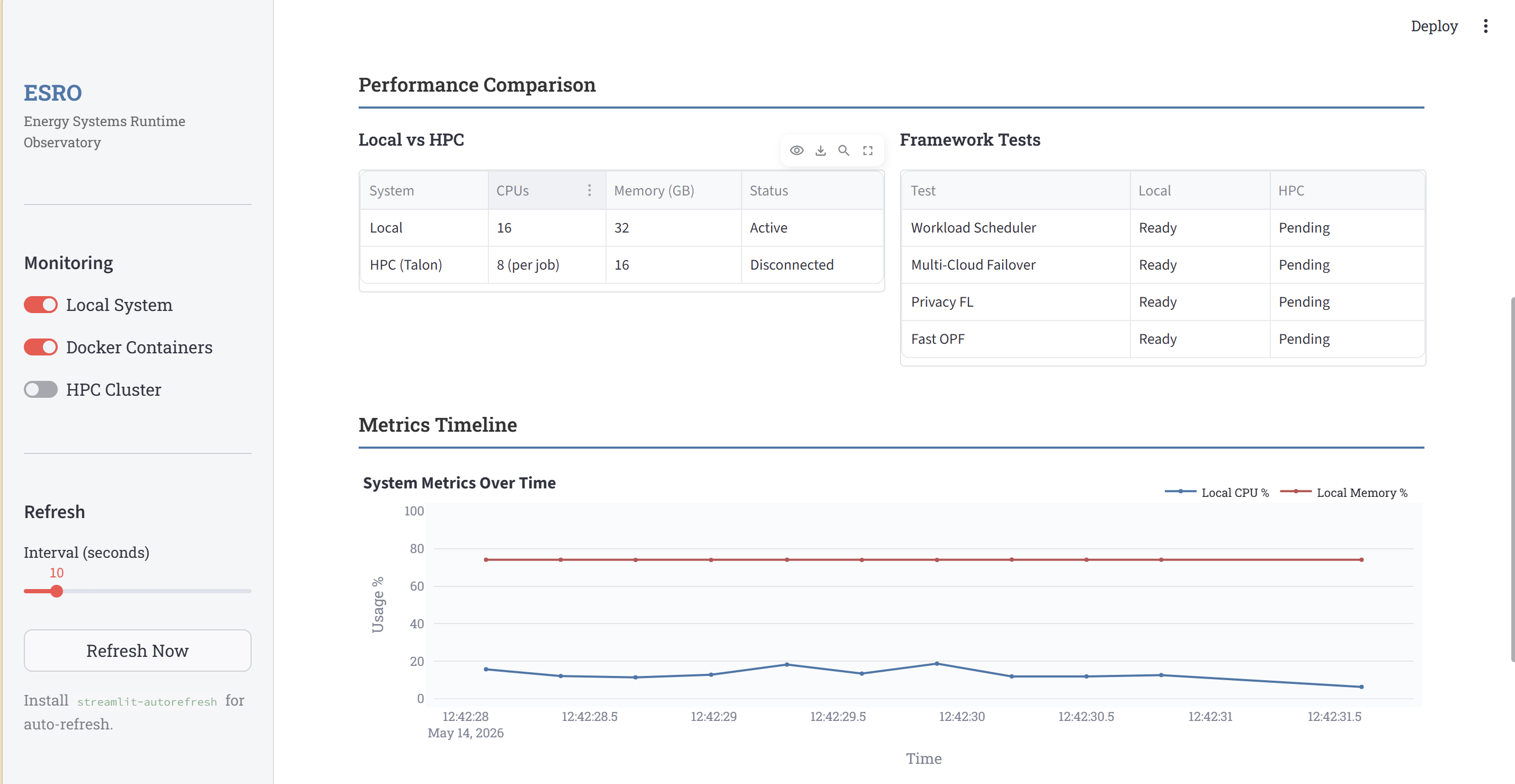Screen dimensions: 1515x784
Task: Enable HPC Cluster monitoring toggle
Action: coord(41,389)
